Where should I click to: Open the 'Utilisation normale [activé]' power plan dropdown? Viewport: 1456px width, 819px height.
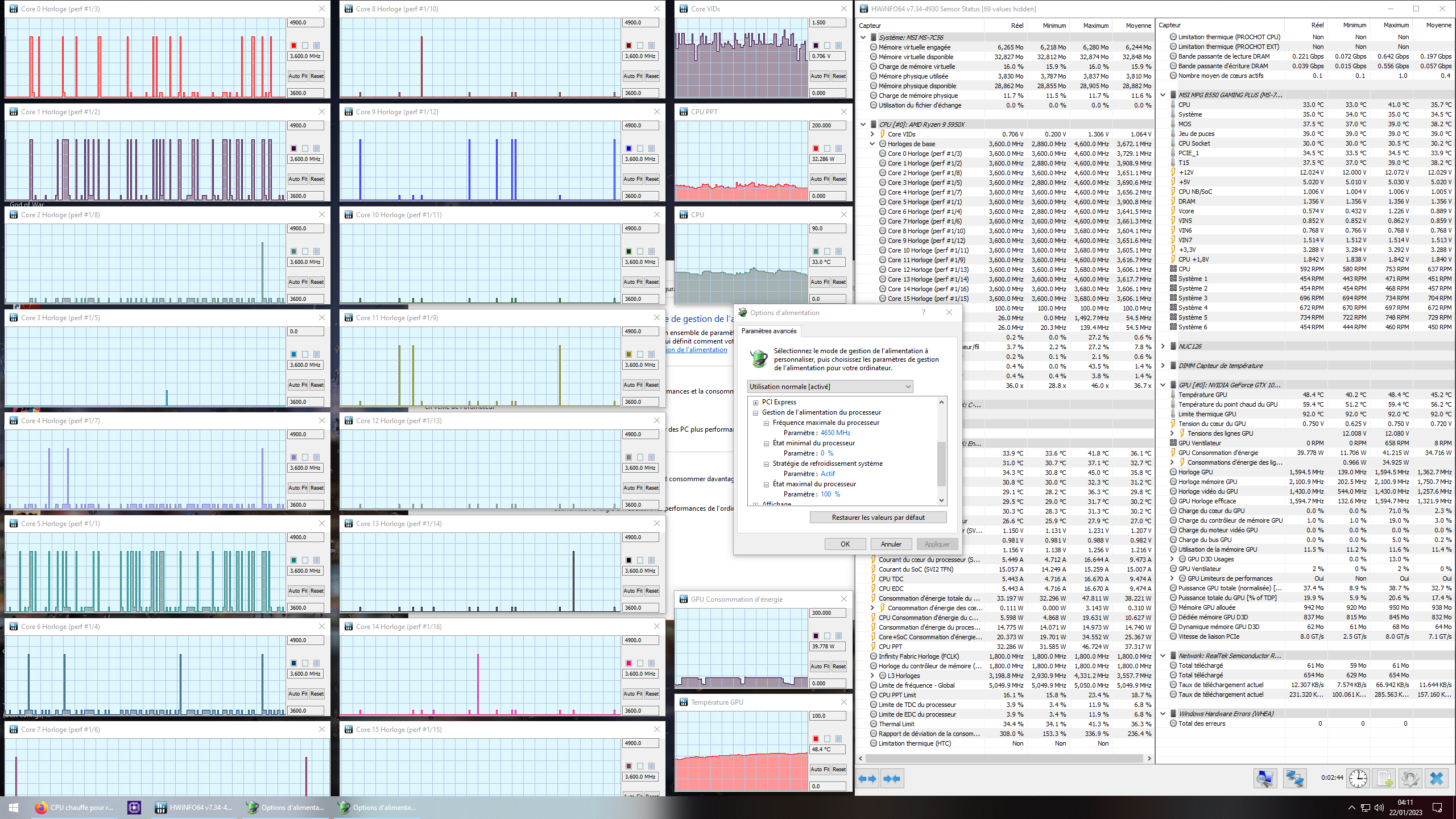point(830,387)
